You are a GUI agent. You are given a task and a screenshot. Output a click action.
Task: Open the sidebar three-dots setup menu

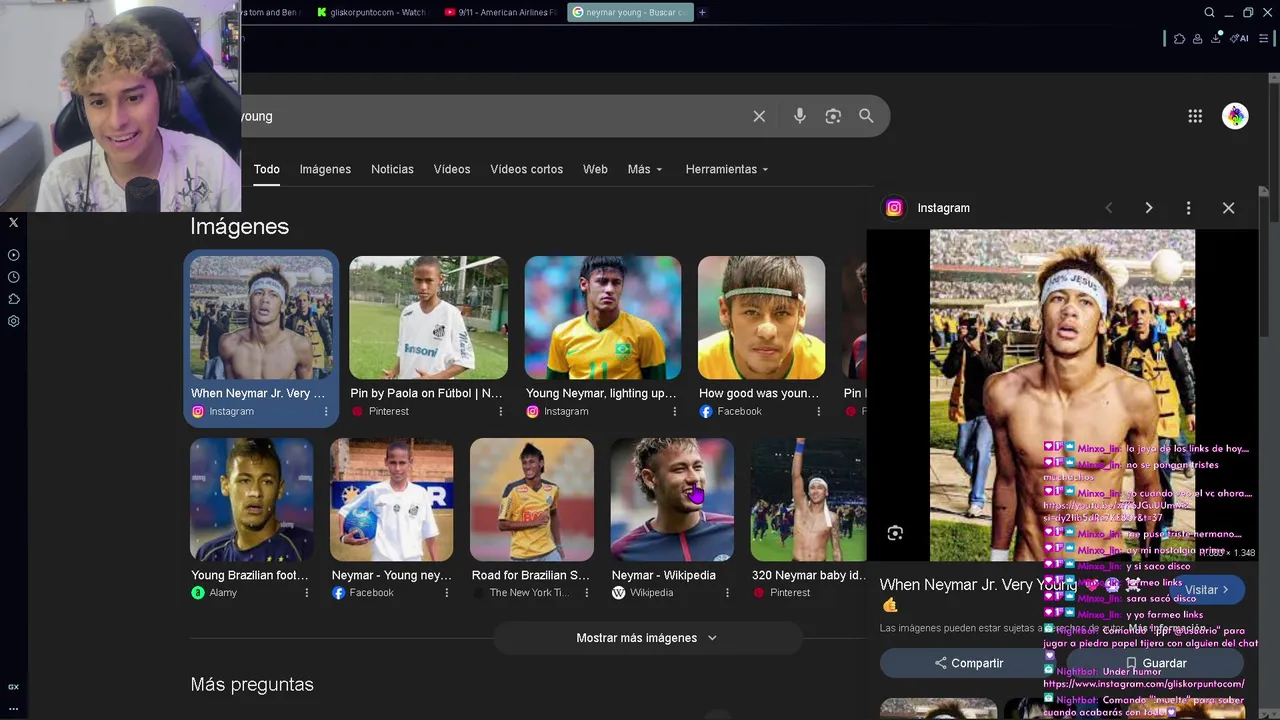tap(14, 709)
